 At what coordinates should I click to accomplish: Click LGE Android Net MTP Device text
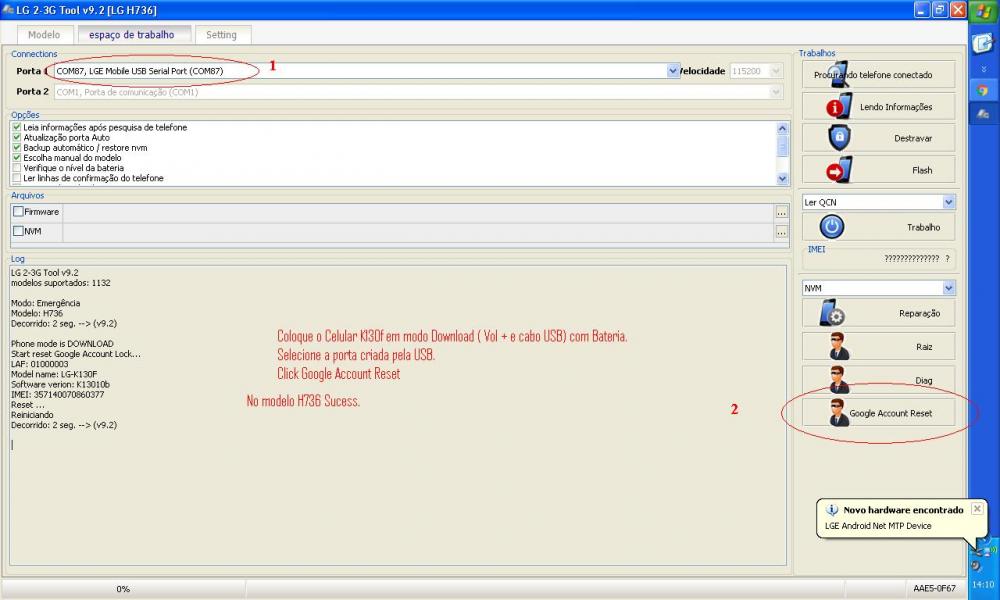[878, 526]
